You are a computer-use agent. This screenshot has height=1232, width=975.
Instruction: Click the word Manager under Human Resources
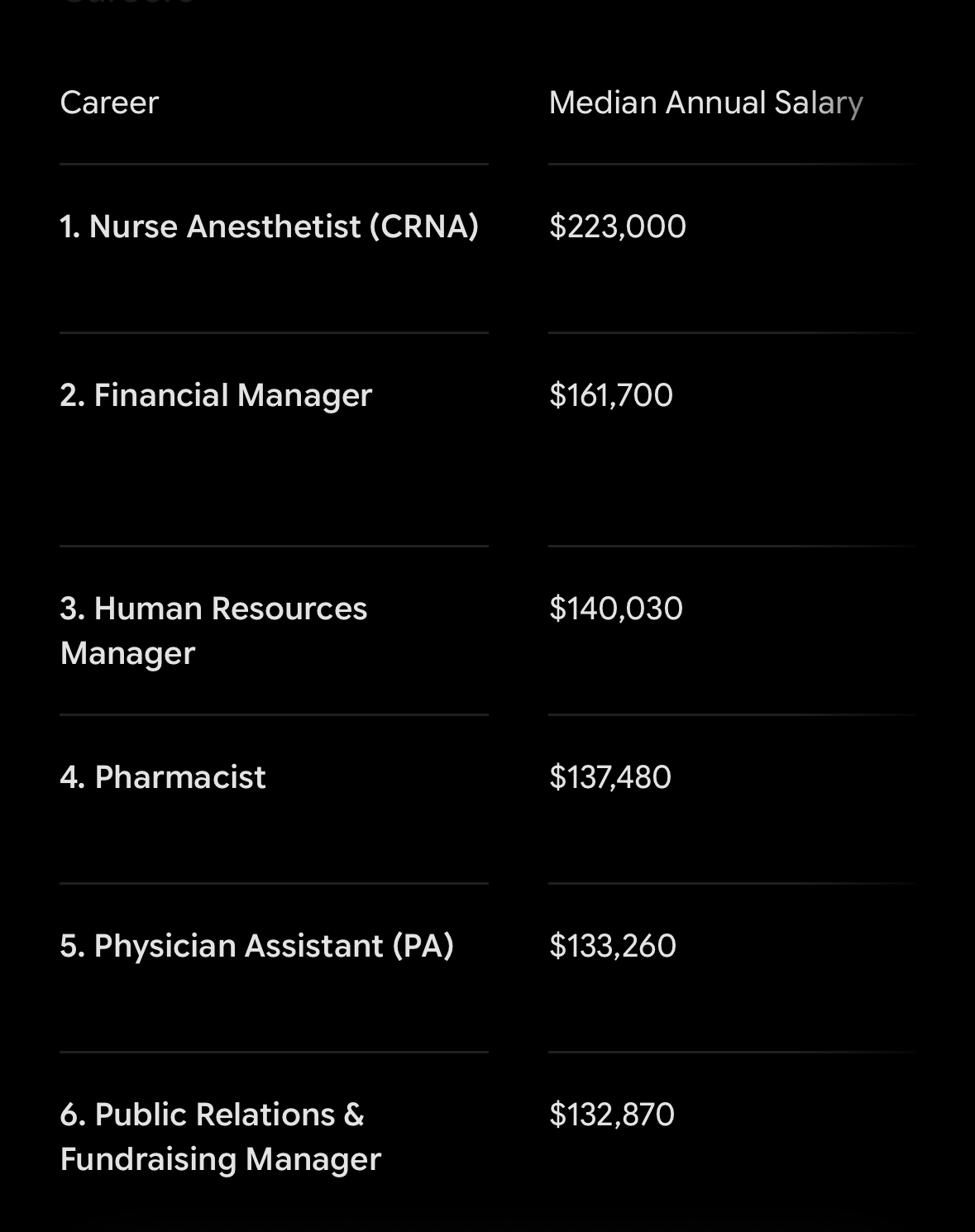127,653
